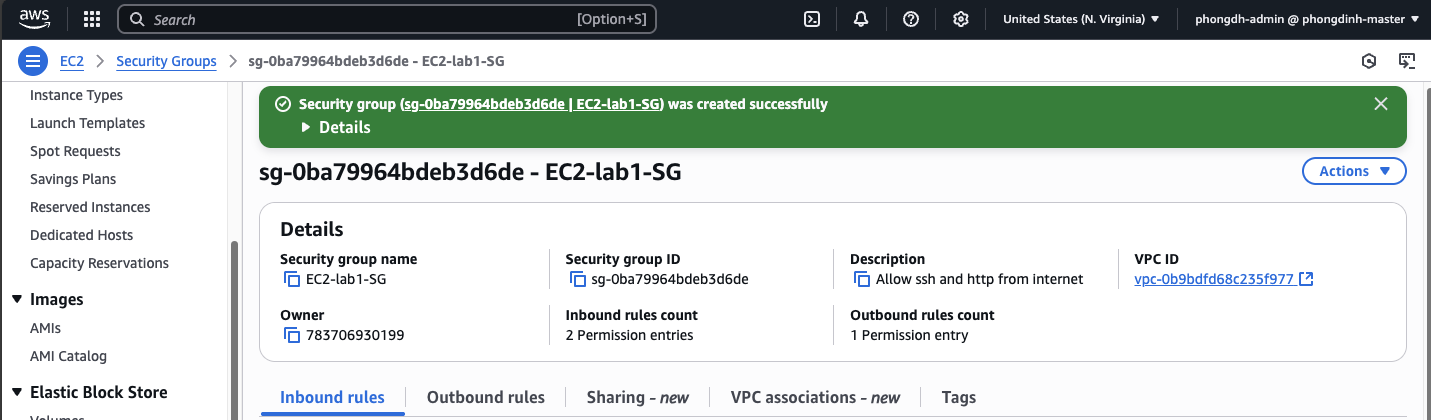
Task: Open CloudShell terminal icon
Action: 813,19
